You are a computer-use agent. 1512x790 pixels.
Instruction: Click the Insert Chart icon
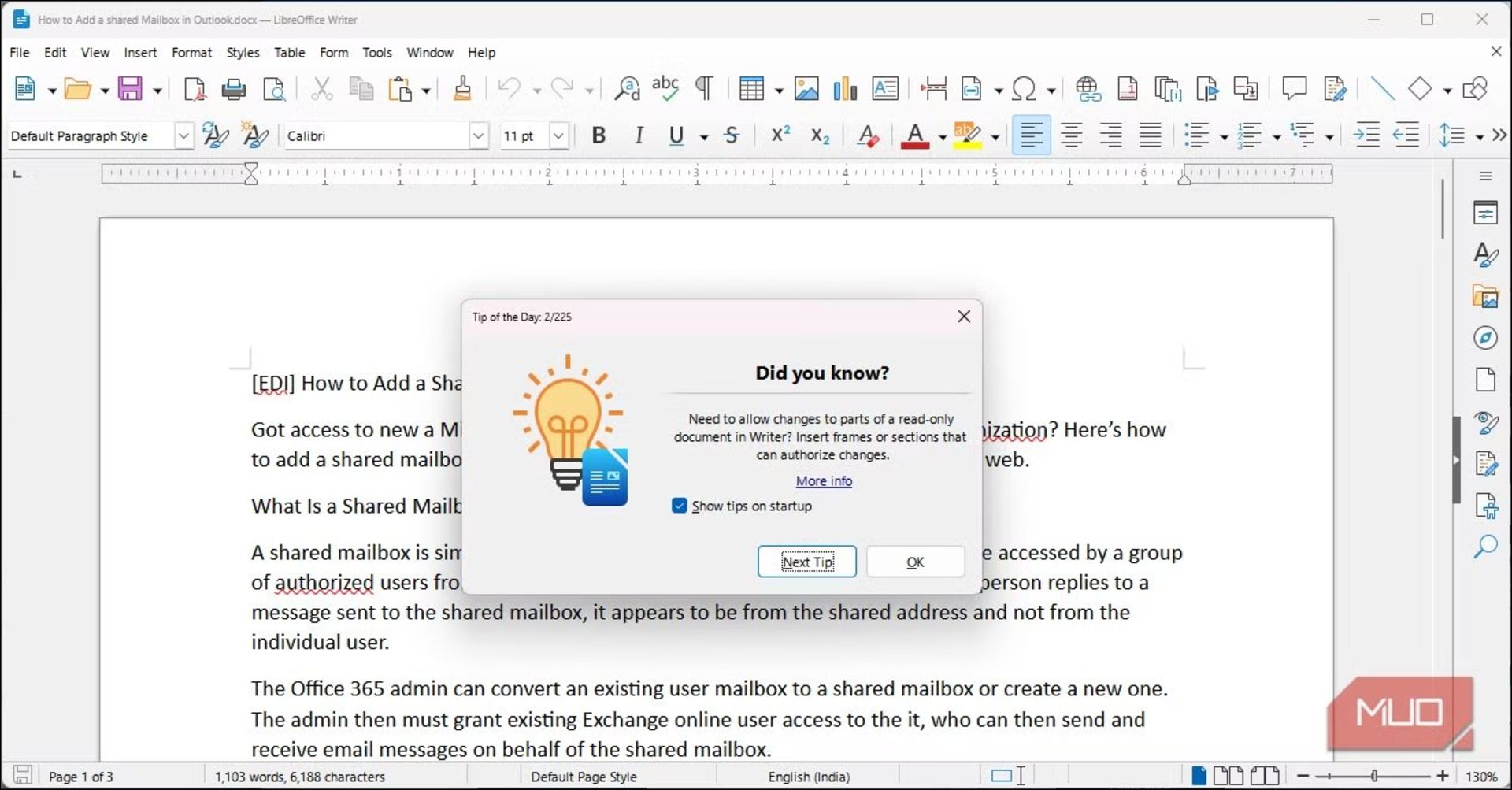[845, 89]
